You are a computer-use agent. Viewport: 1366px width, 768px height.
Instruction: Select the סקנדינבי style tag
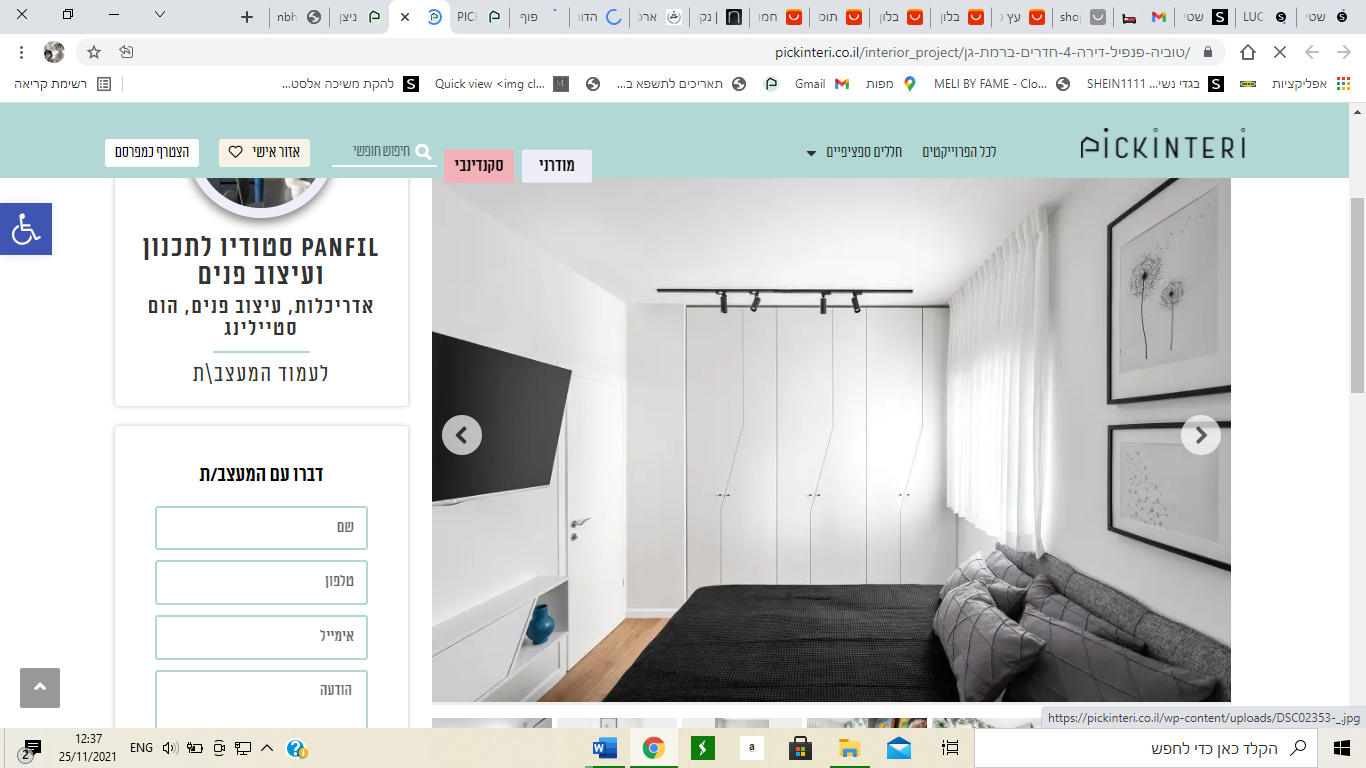point(478,166)
